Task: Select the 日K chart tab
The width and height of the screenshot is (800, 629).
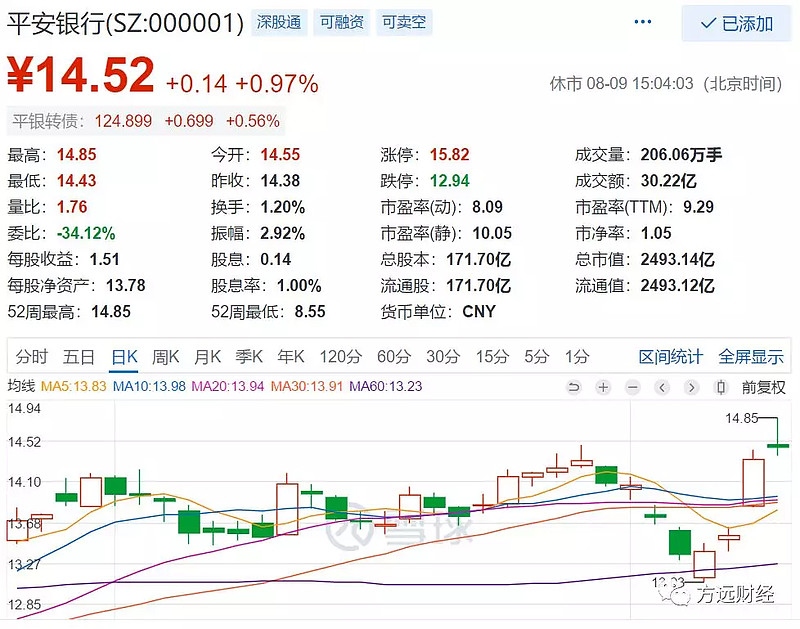Action: point(124,356)
